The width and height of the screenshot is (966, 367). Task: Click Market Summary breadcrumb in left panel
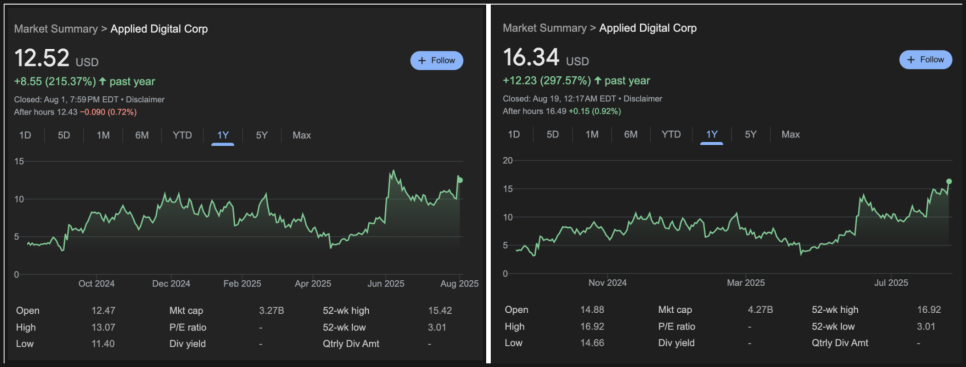(x=55, y=29)
